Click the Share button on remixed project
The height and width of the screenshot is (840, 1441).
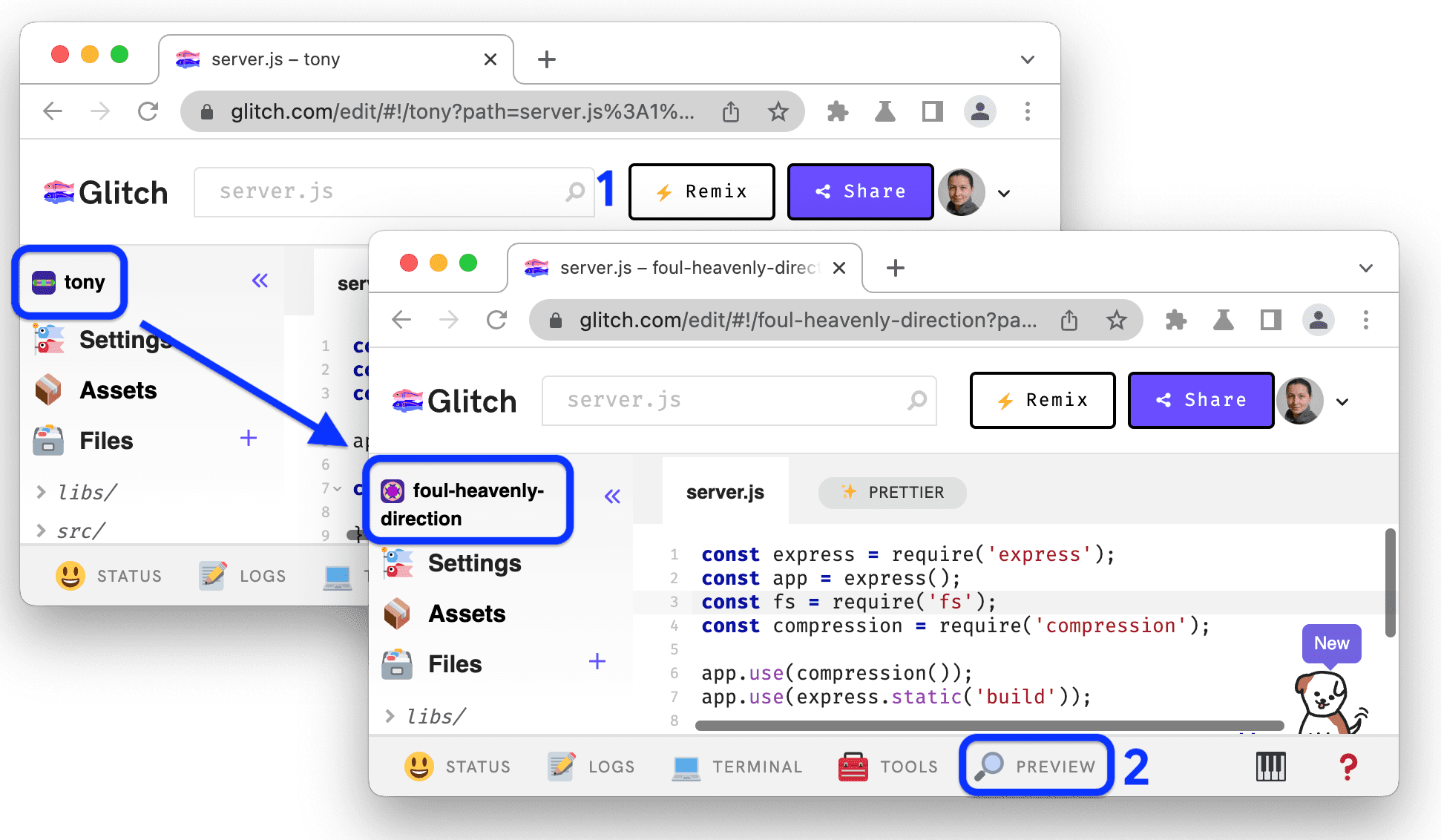click(x=1201, y=401)
